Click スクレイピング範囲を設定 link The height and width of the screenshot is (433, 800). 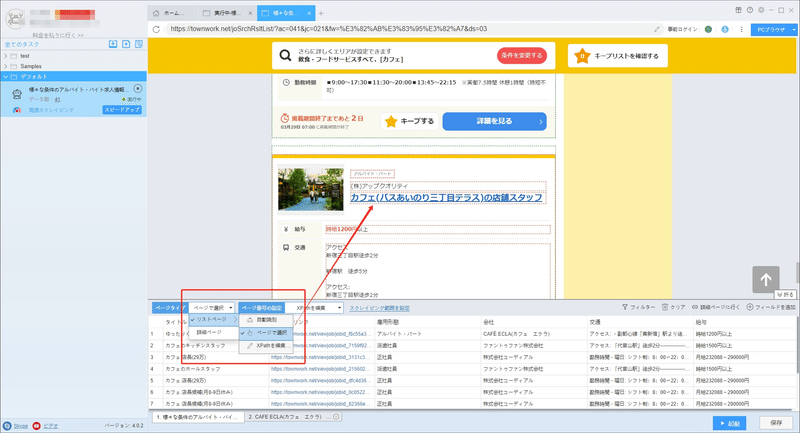pyautogui.click(x=379, y=308)
